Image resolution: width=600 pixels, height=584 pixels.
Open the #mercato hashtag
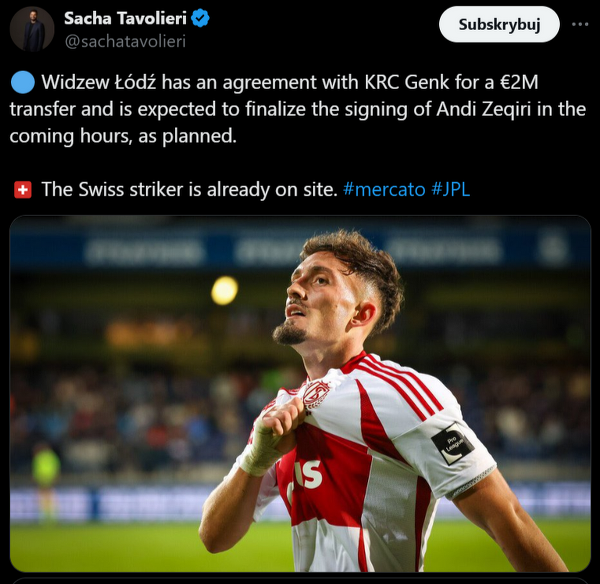(x=384, y=189)
